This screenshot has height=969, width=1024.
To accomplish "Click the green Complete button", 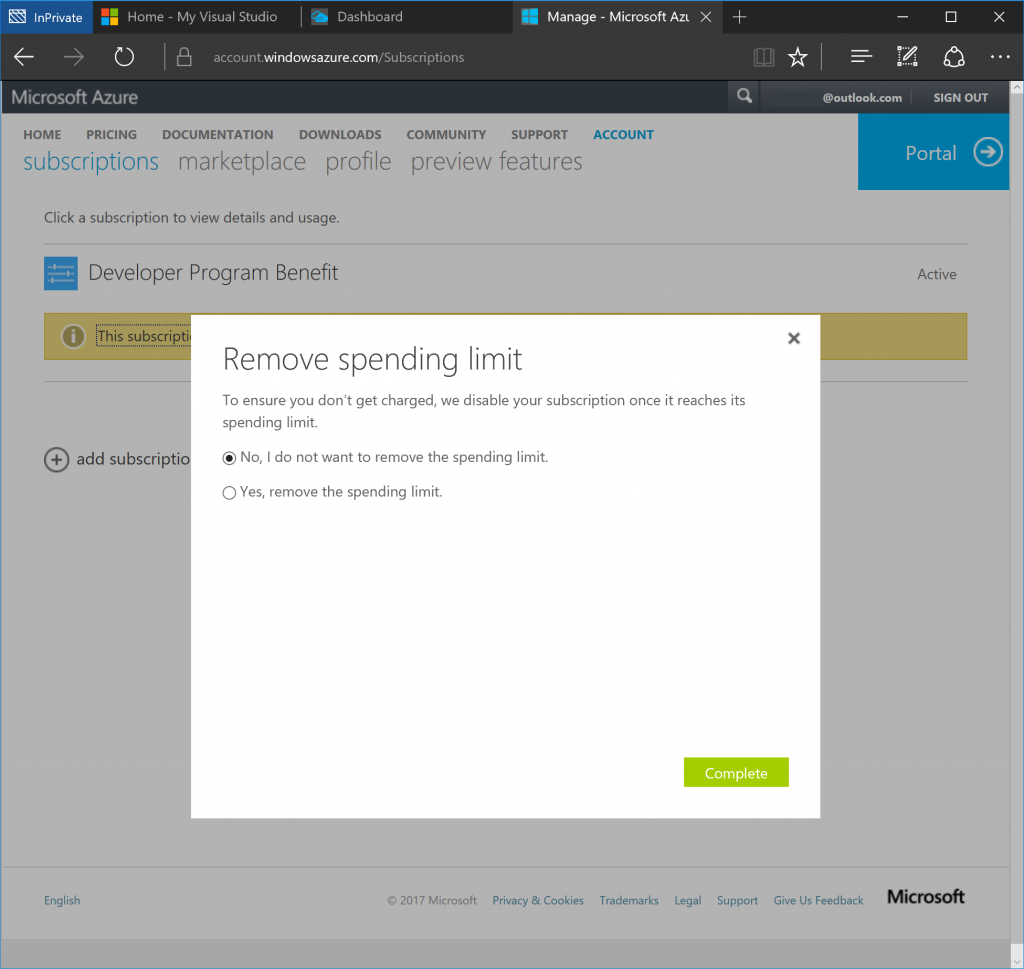I will (x=736, y=772).
